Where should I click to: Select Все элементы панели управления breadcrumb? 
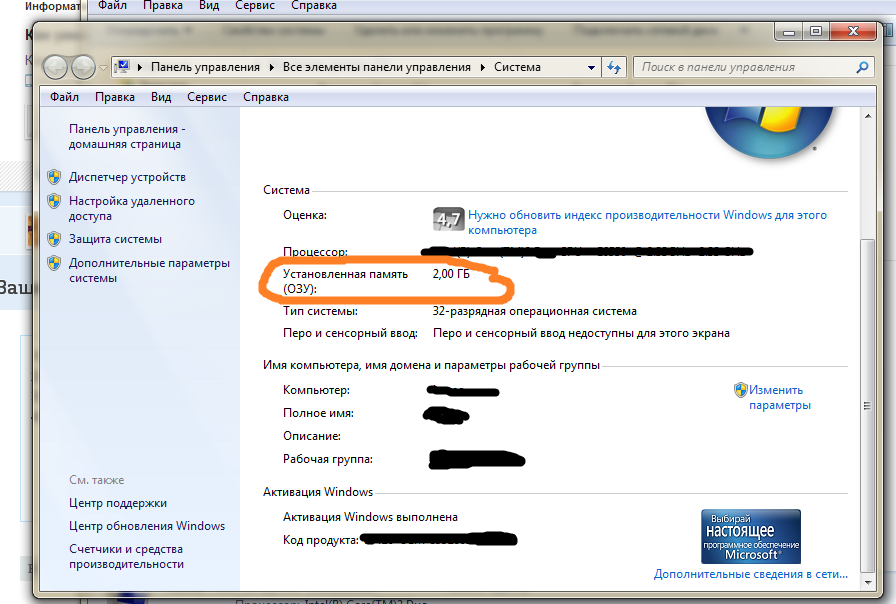tap(377, 67)
